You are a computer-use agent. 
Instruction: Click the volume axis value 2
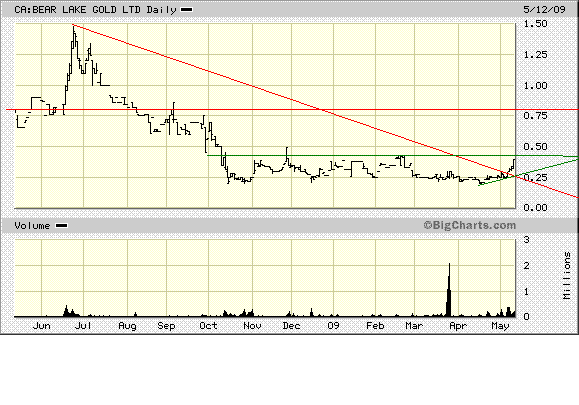(527, 266)
